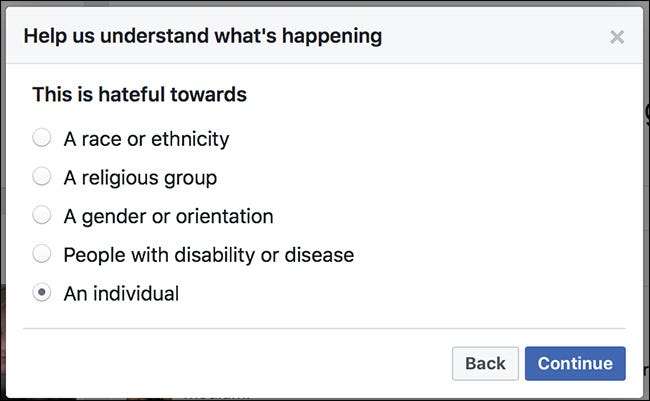This screenshot has width=650, height=401.
Task: Select the "A race or ethnicity" radio button
Action: (42, 139)
